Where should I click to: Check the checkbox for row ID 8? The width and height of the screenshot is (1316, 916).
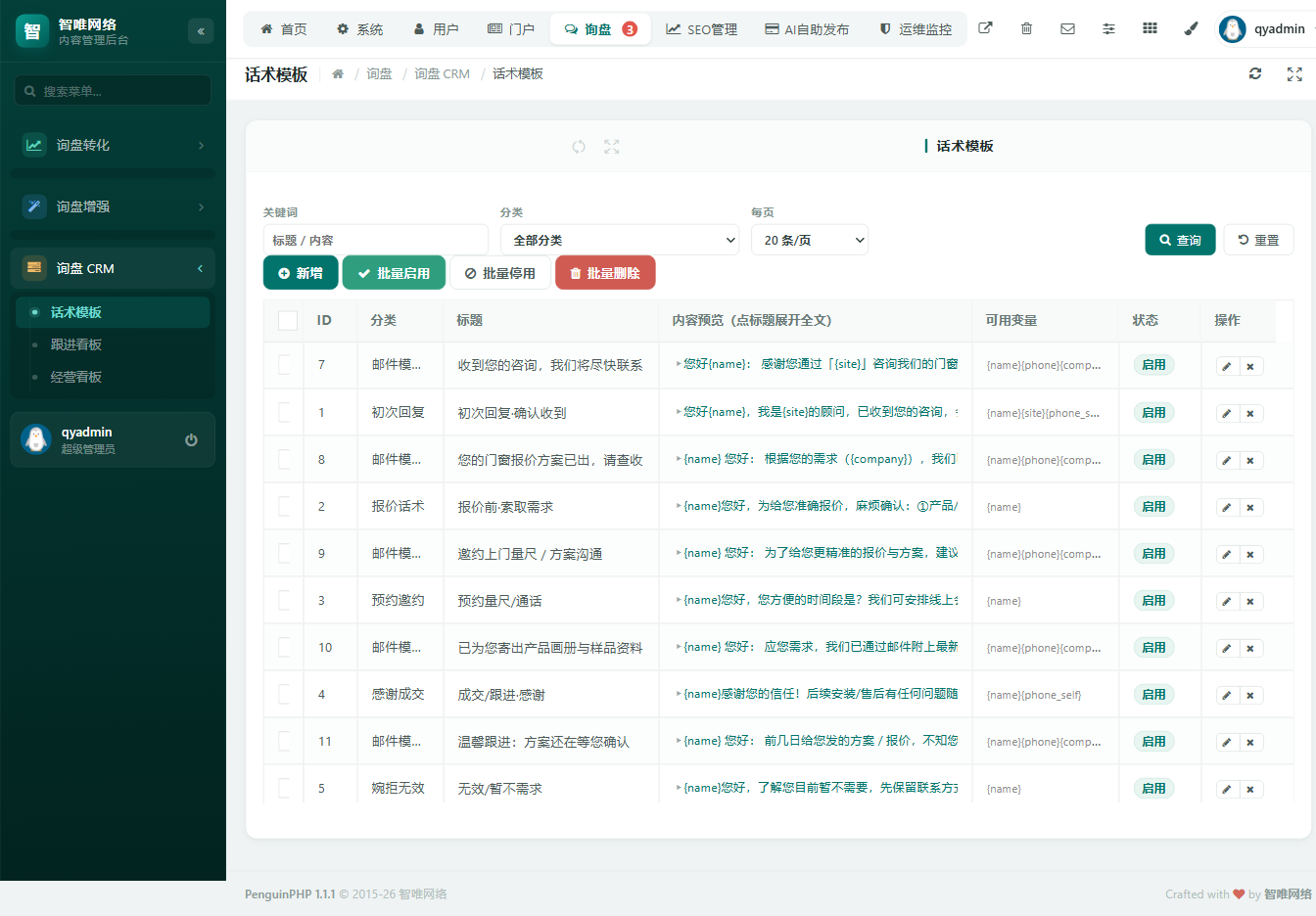tap(284, 459)
